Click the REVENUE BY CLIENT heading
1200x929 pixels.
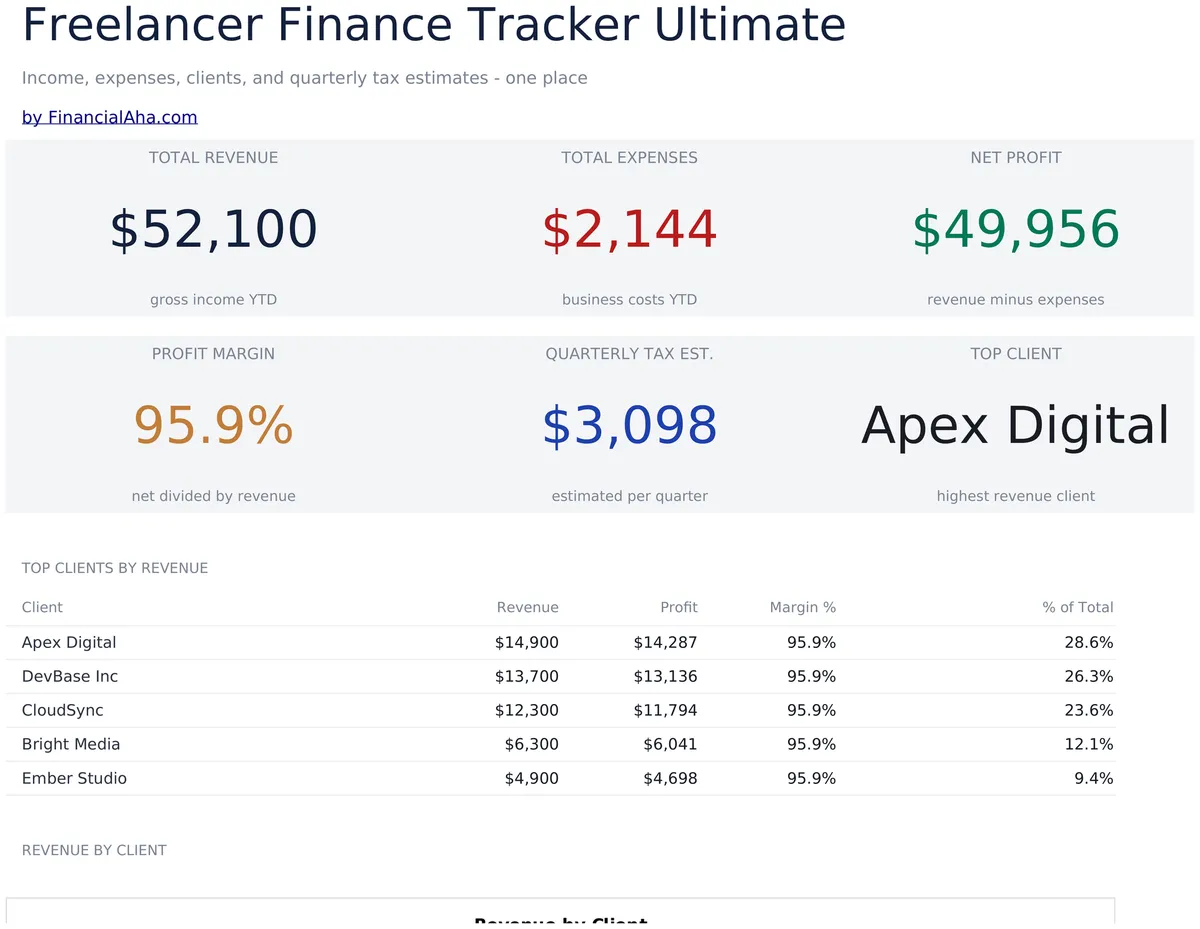(x=94, y=850)
